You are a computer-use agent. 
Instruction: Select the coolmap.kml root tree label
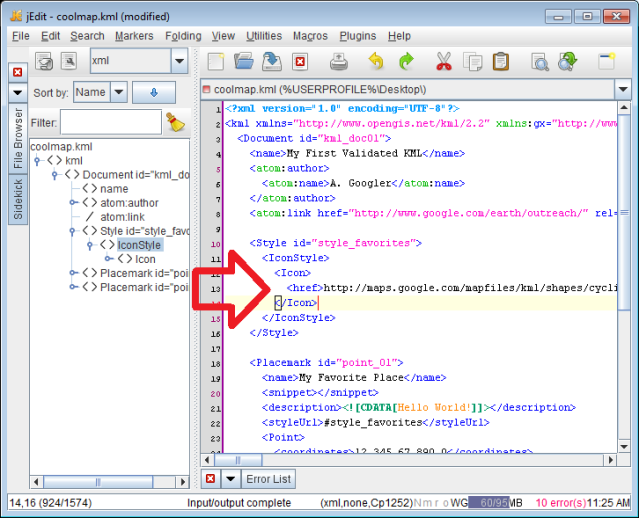tap(62, 146)
